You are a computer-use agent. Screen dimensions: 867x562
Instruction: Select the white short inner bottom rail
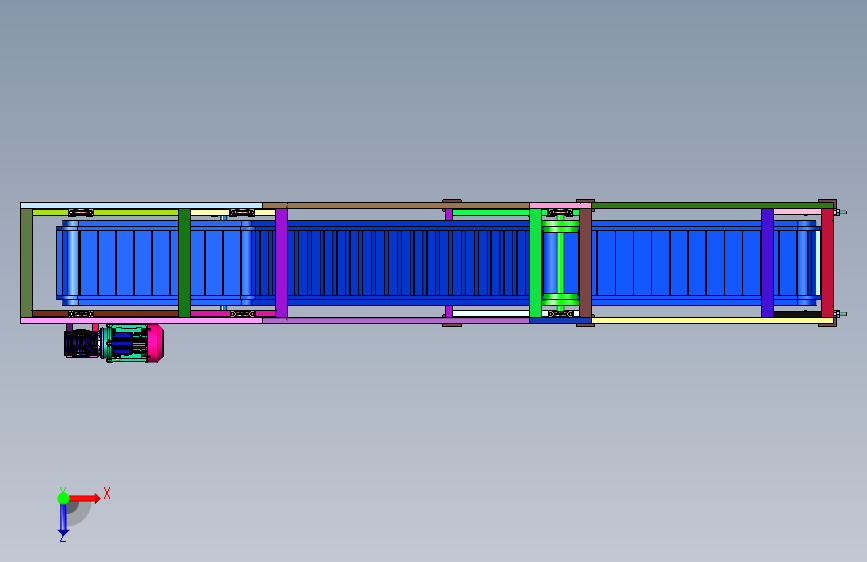(491, 314)
